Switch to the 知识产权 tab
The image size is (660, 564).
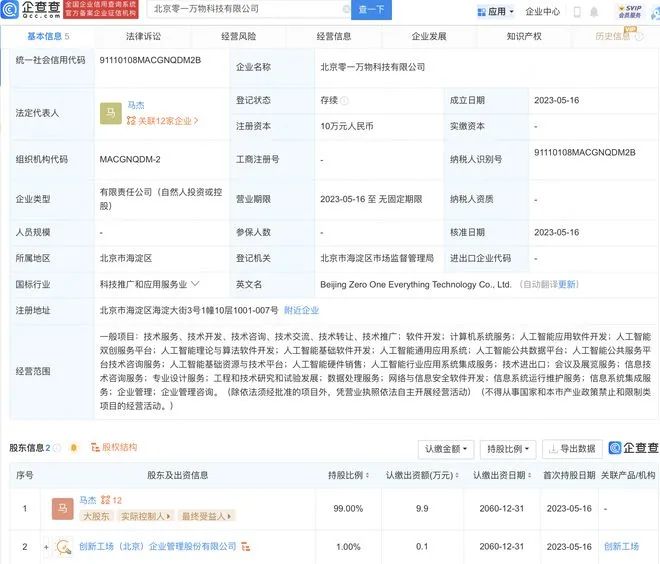[524, 36]
